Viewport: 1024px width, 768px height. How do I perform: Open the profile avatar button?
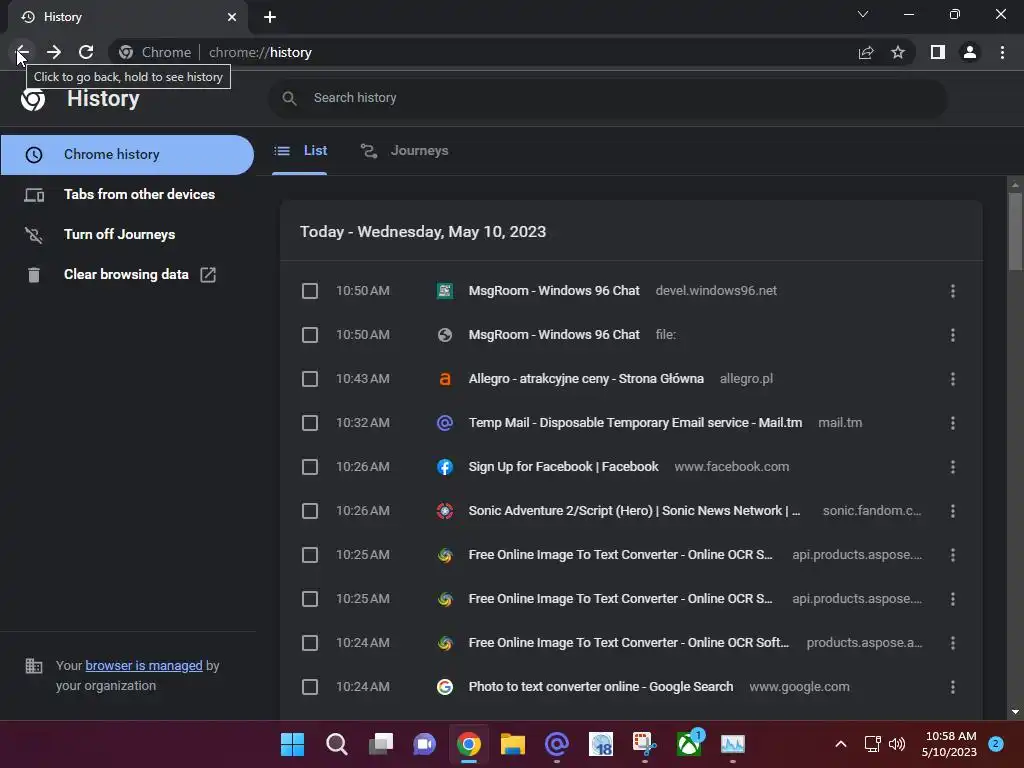click(970, 52)
